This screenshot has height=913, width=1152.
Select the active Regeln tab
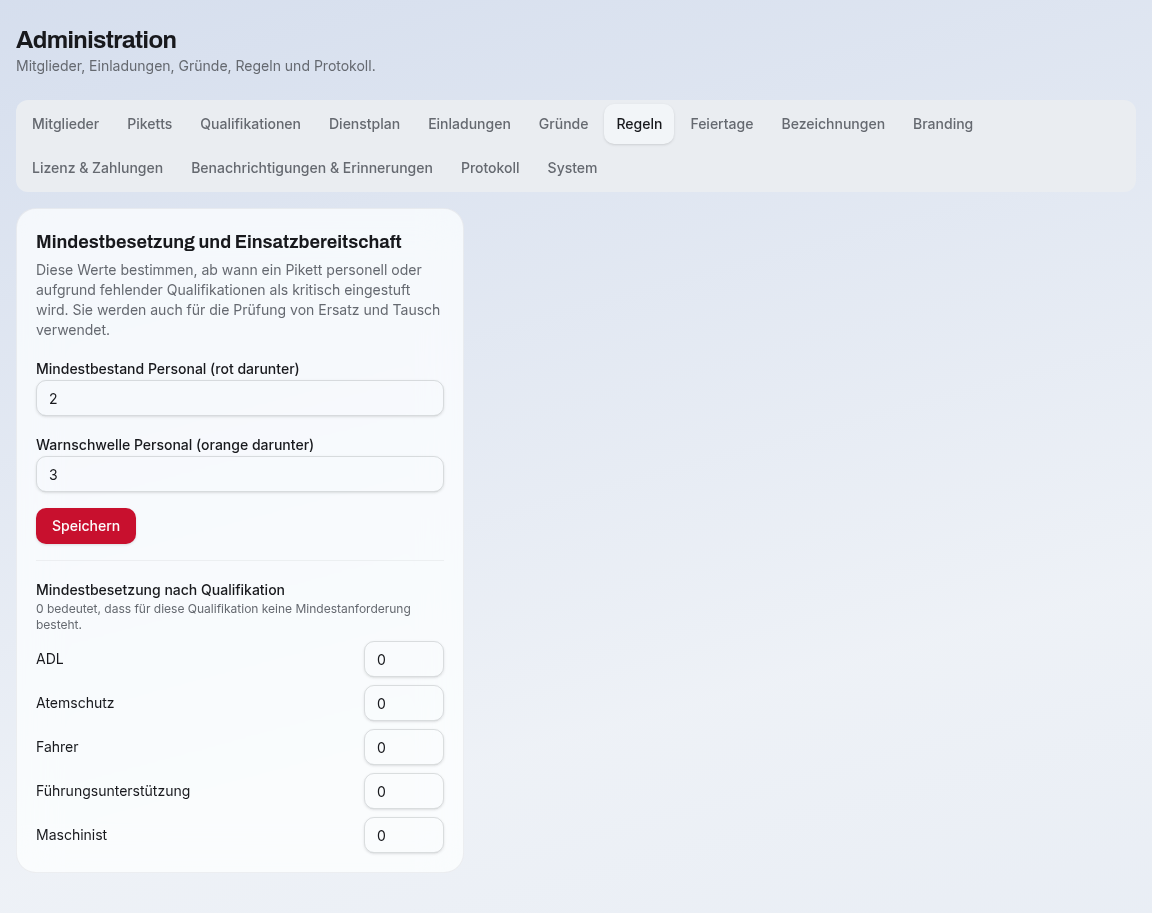point(639,124)
